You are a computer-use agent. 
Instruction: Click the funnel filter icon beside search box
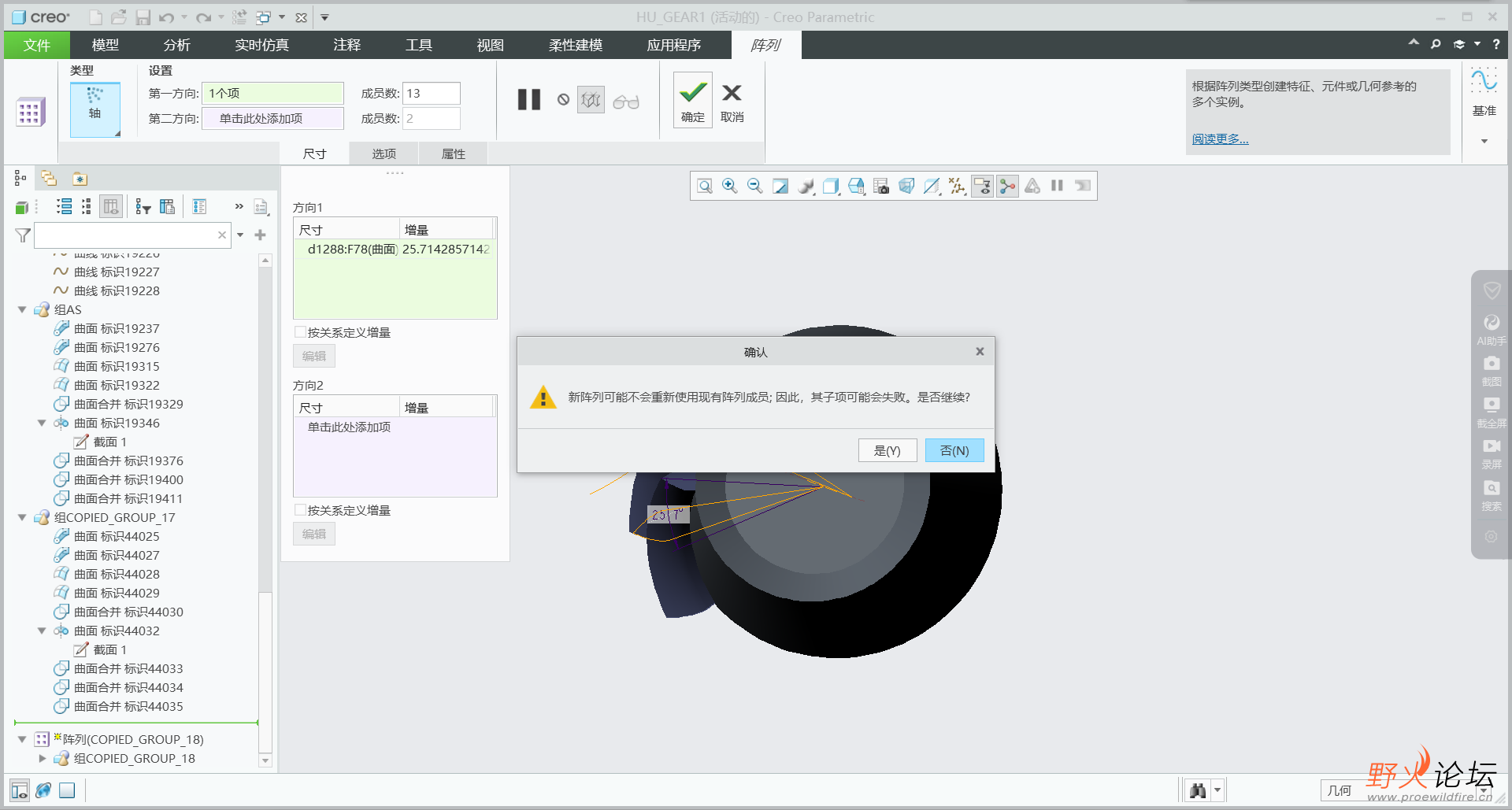click(x=23, y=235)
